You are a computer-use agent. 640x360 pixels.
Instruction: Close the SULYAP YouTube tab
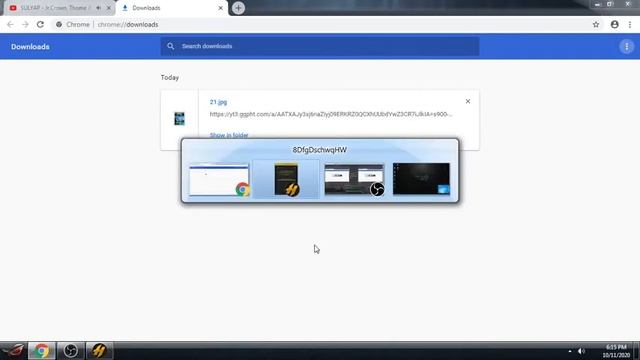109,8
